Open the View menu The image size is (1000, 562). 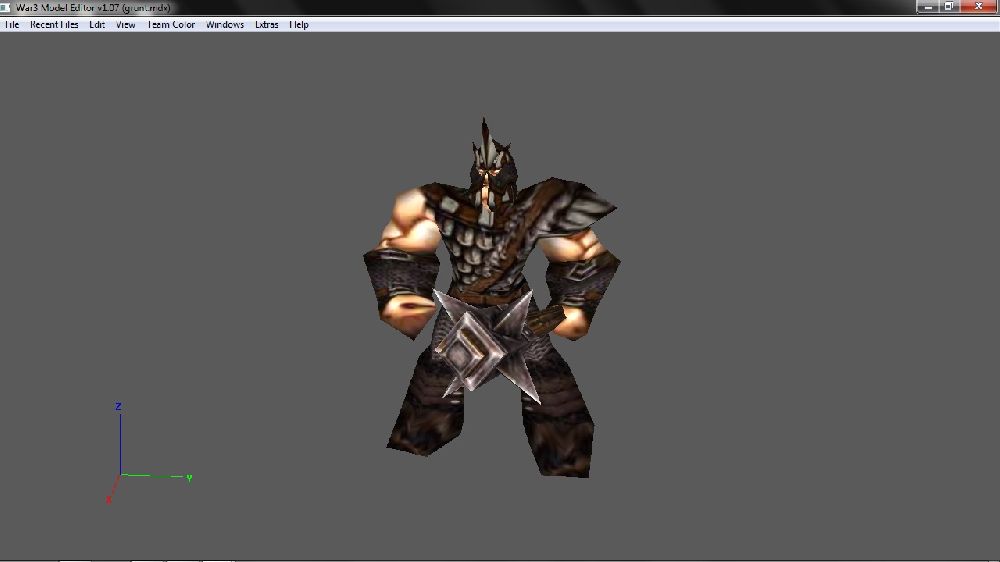click(x=126, y=25)
